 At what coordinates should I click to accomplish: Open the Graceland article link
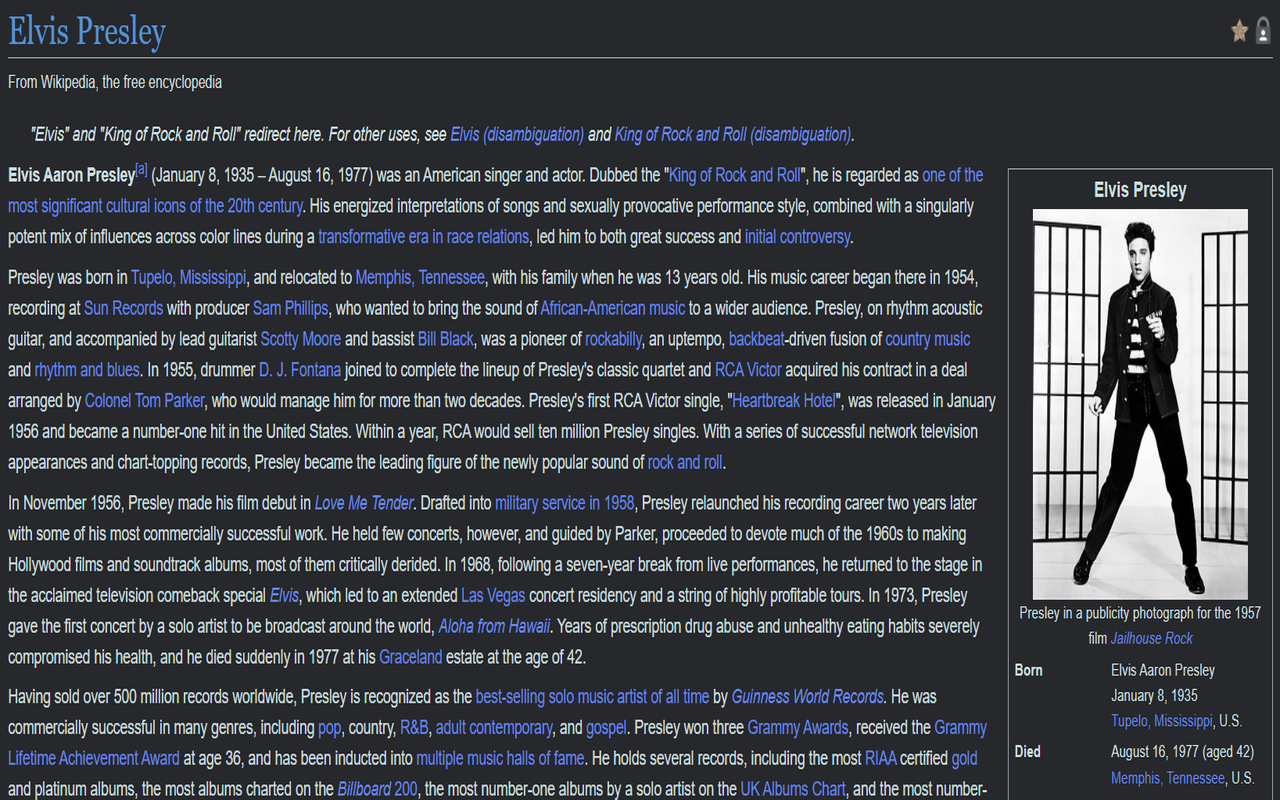coord(409,657)
